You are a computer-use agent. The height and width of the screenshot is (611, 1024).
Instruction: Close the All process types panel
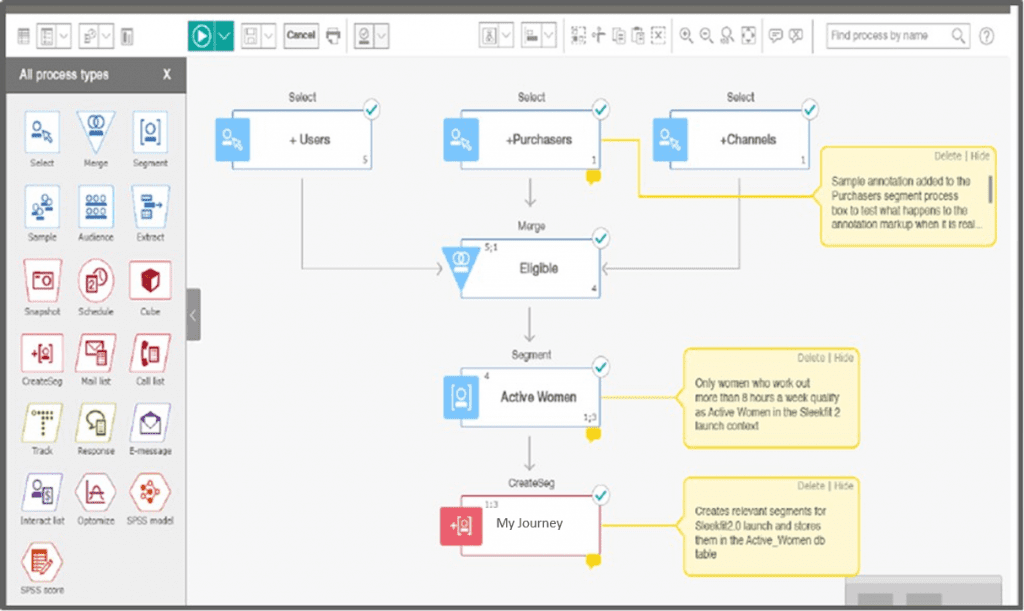click(167, 74)
